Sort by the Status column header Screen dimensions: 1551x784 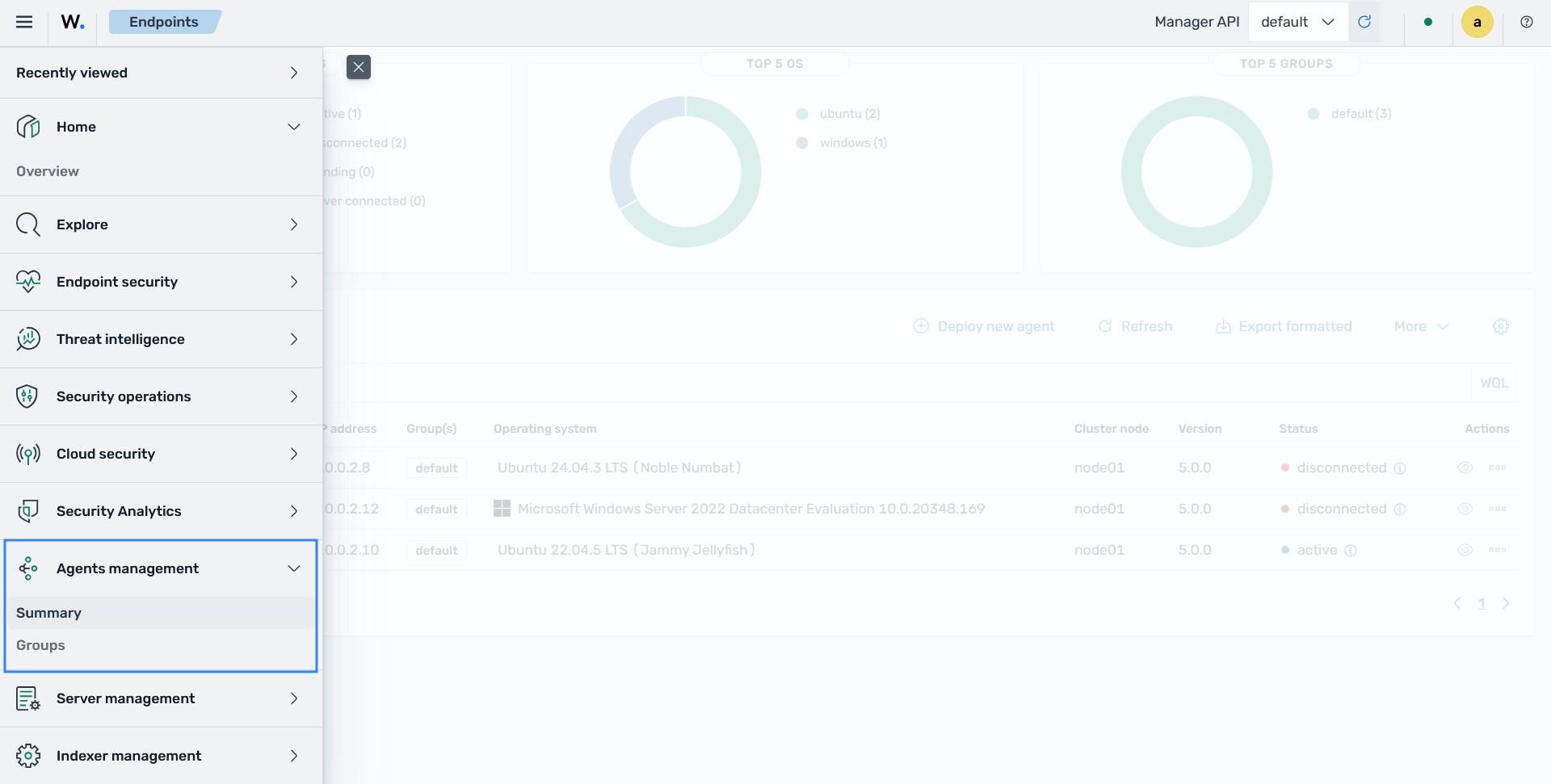point(1298,429)
